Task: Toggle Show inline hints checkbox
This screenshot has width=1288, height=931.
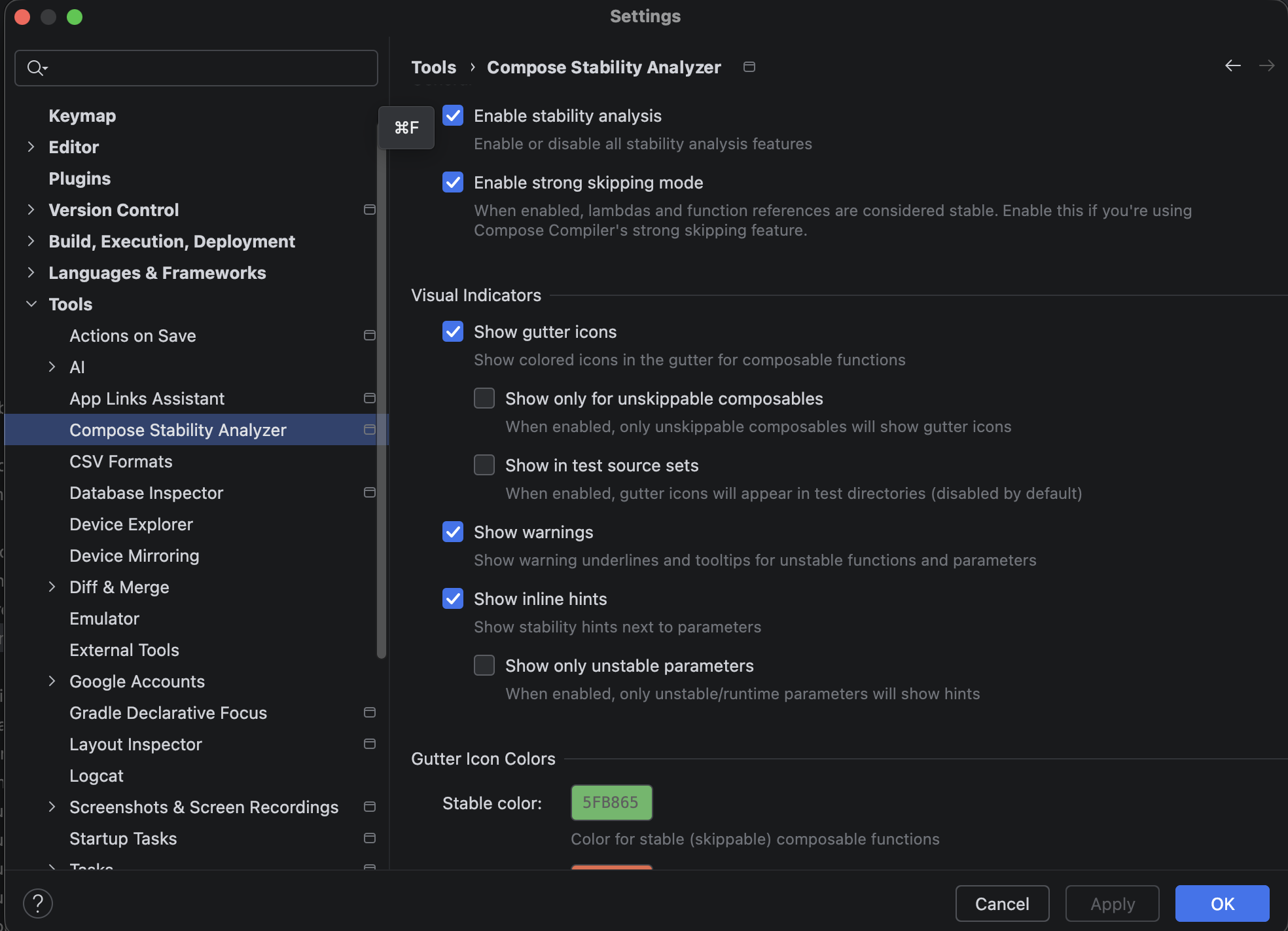Action: point(453,598)
